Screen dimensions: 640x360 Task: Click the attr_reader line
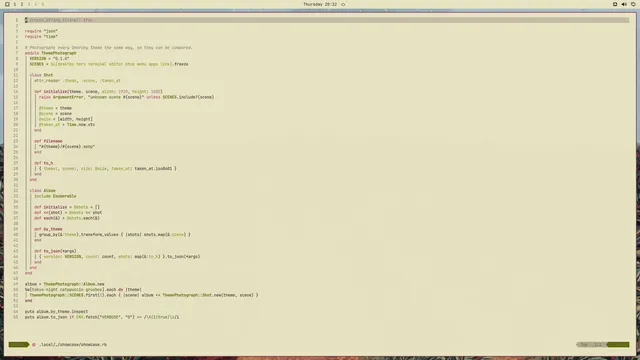pyautogui.click(x=77, y=80)
